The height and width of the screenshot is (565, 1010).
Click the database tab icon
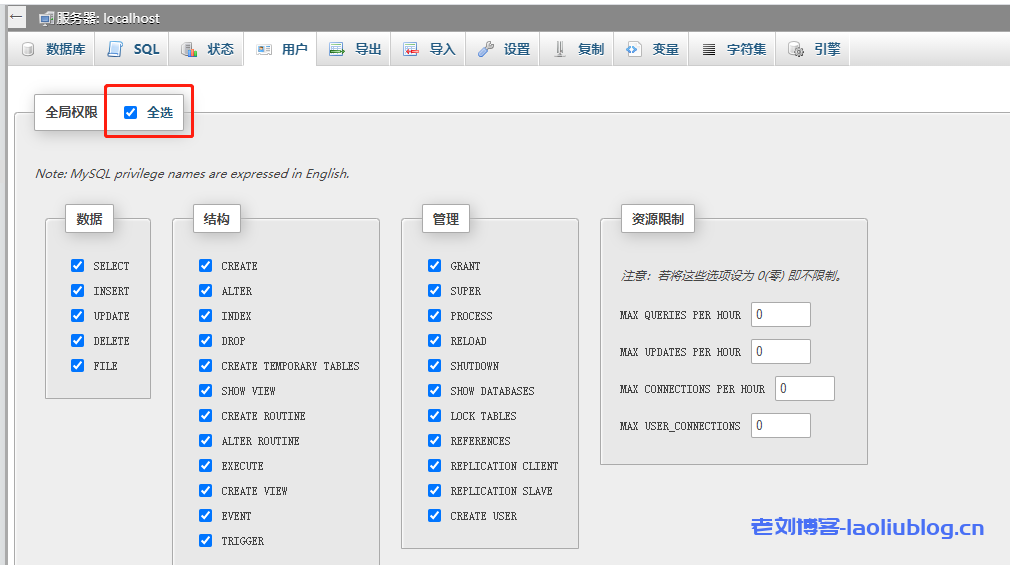28,49
